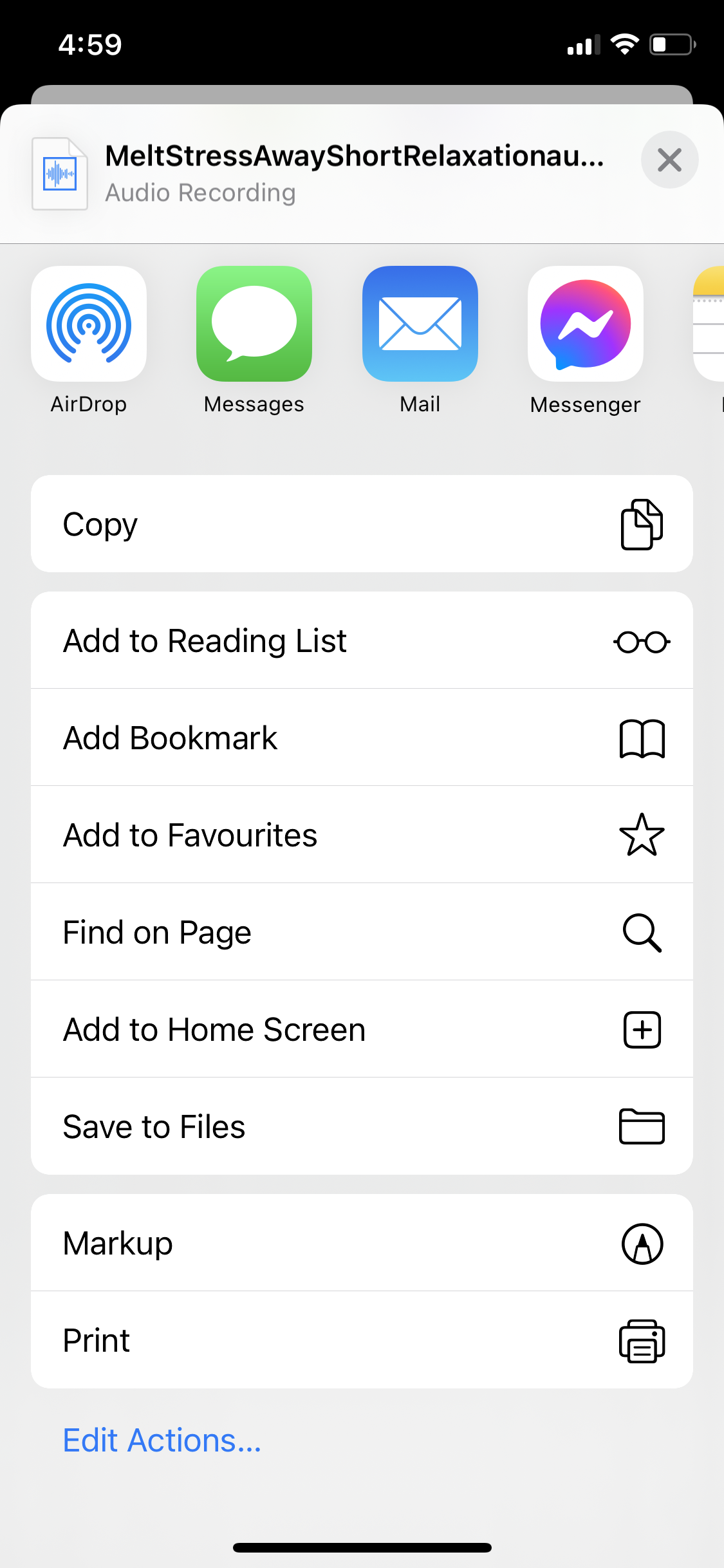Open the Messages app icon
This screenshot has height=1568, width=724.
point(254,324)
